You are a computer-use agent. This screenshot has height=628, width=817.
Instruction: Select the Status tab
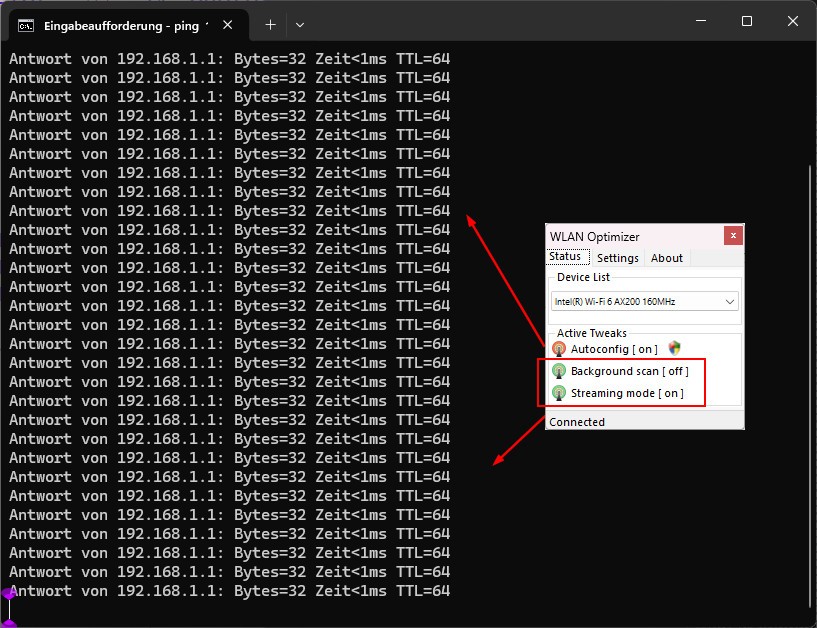565,257
